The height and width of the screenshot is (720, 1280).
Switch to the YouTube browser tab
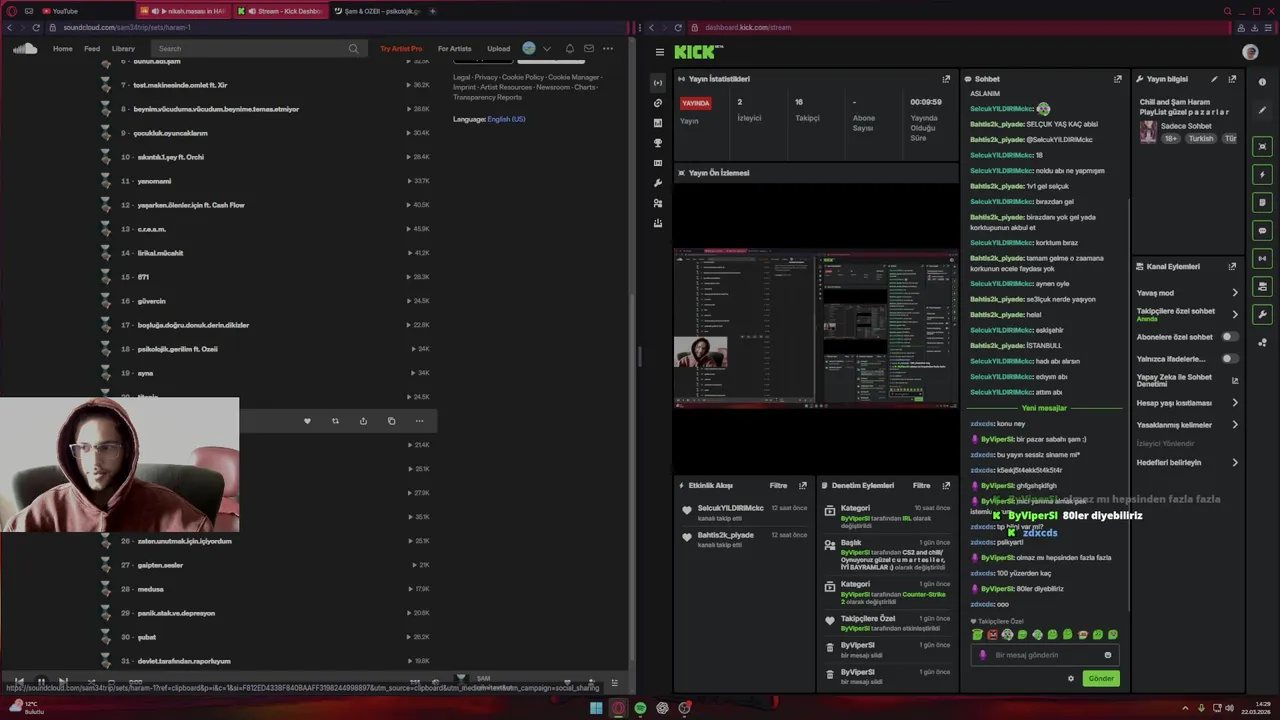tap(65, 11)
